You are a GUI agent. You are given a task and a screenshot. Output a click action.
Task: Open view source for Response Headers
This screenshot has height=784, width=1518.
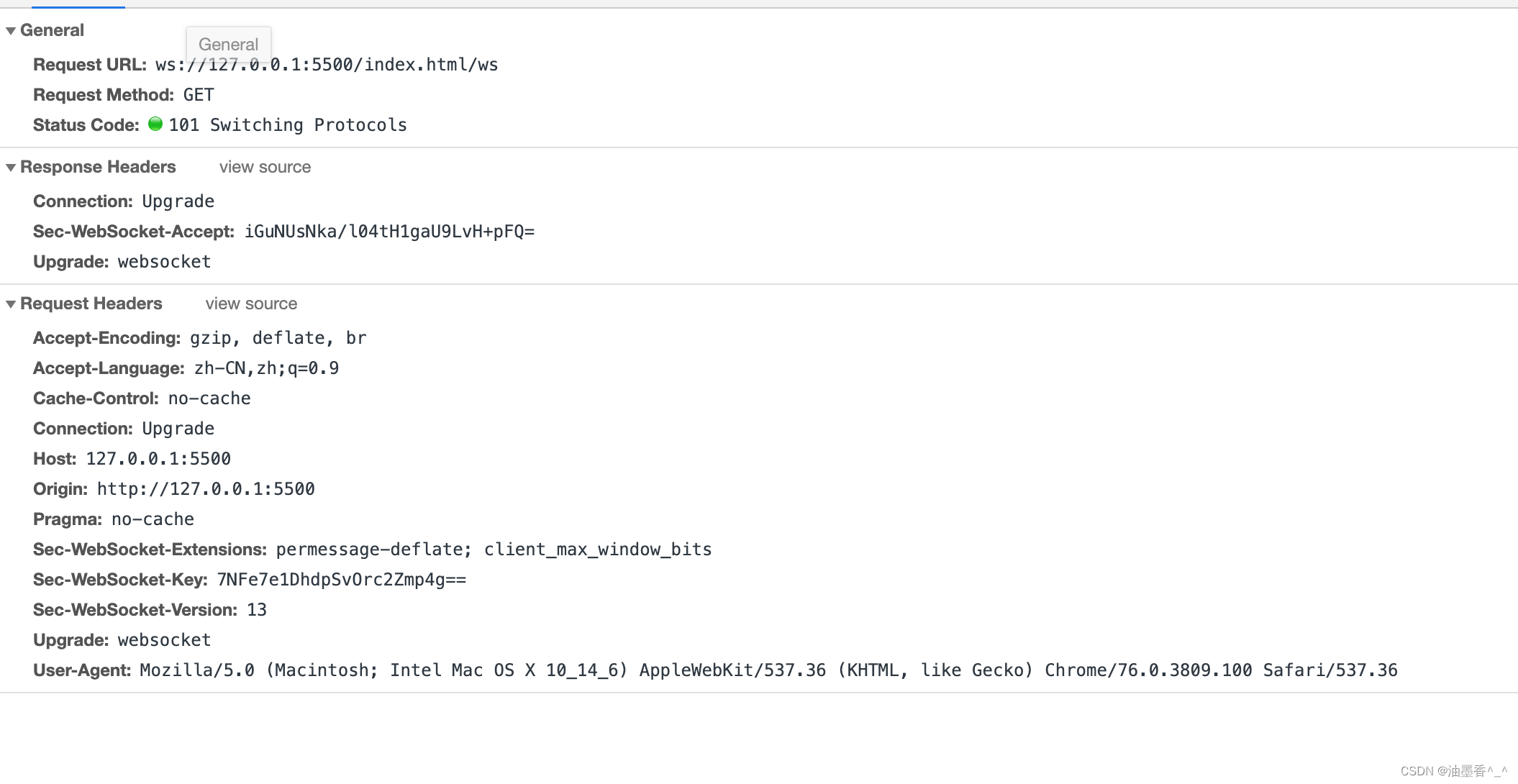(264, 167)
